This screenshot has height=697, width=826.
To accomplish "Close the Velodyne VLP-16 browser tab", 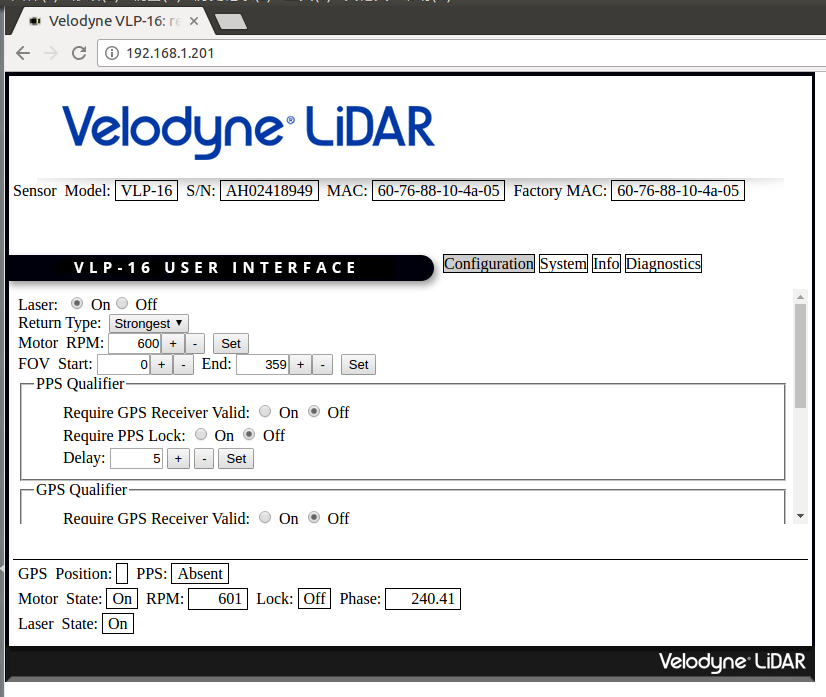I will click(194, 21).
